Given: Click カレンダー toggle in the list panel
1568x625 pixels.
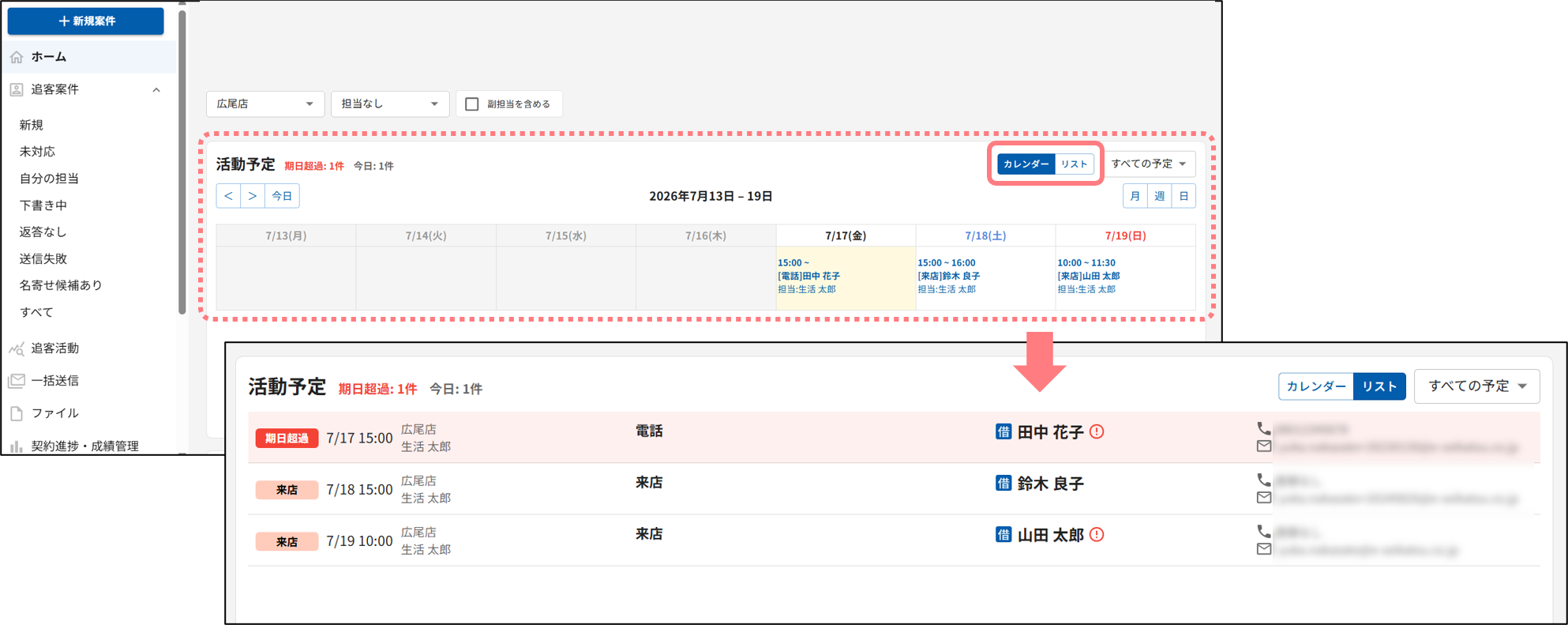Looking at the screenshot, I should 1316,386.
